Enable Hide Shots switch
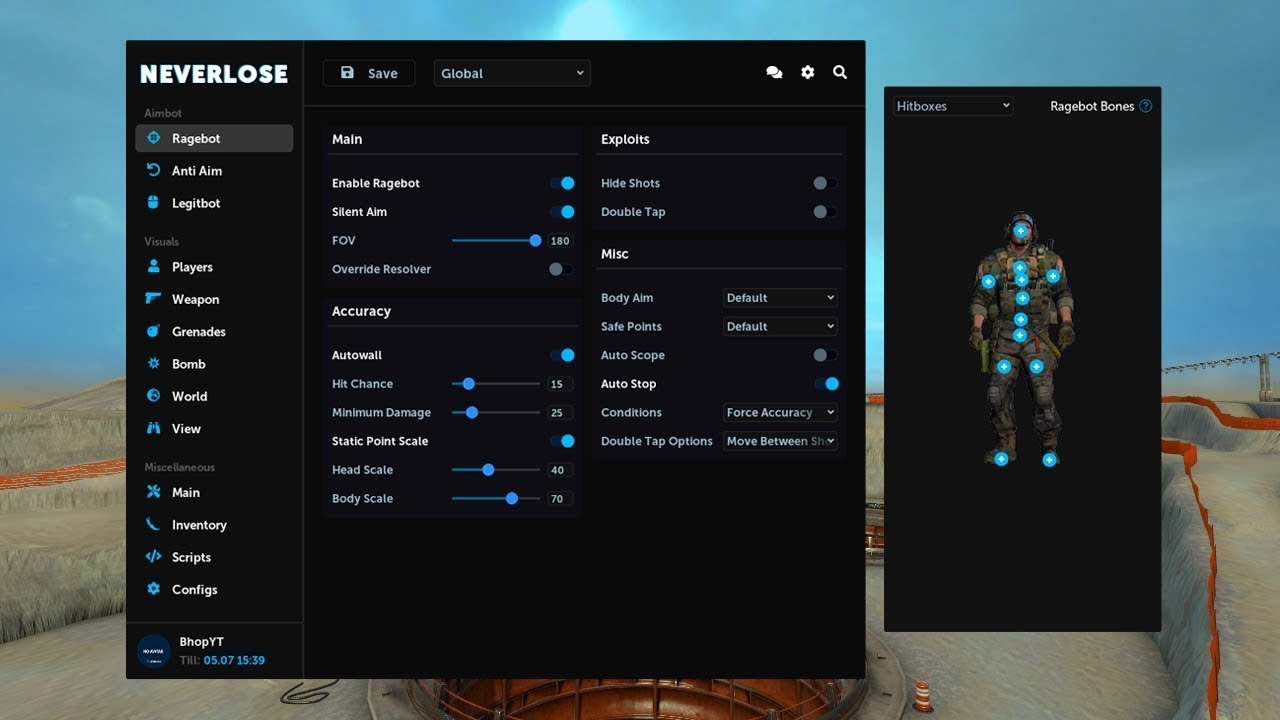This screenshot has height=720, width=1280. pos(825,183)
